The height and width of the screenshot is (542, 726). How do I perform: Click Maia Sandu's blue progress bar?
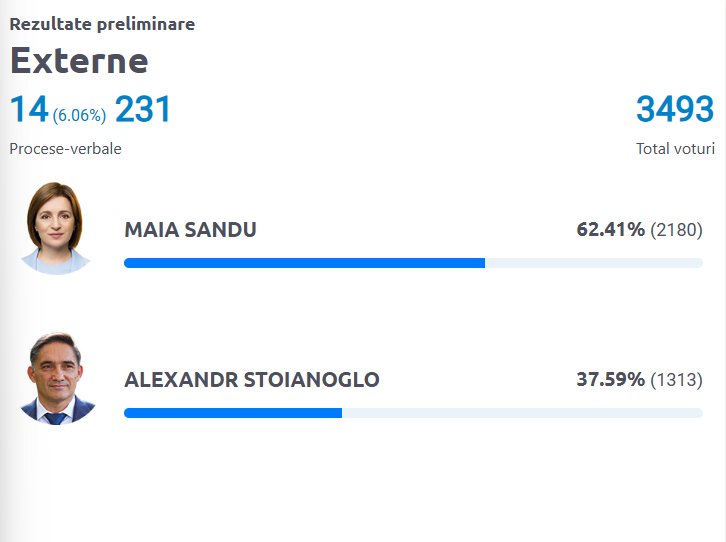[x=305, y=263]
